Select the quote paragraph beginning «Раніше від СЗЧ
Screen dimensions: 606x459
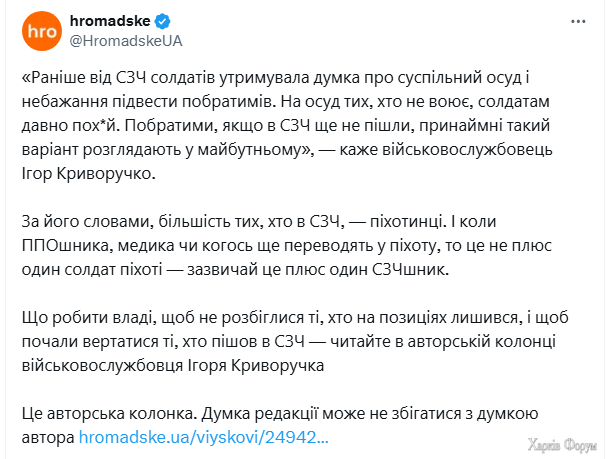click(287, 126)
